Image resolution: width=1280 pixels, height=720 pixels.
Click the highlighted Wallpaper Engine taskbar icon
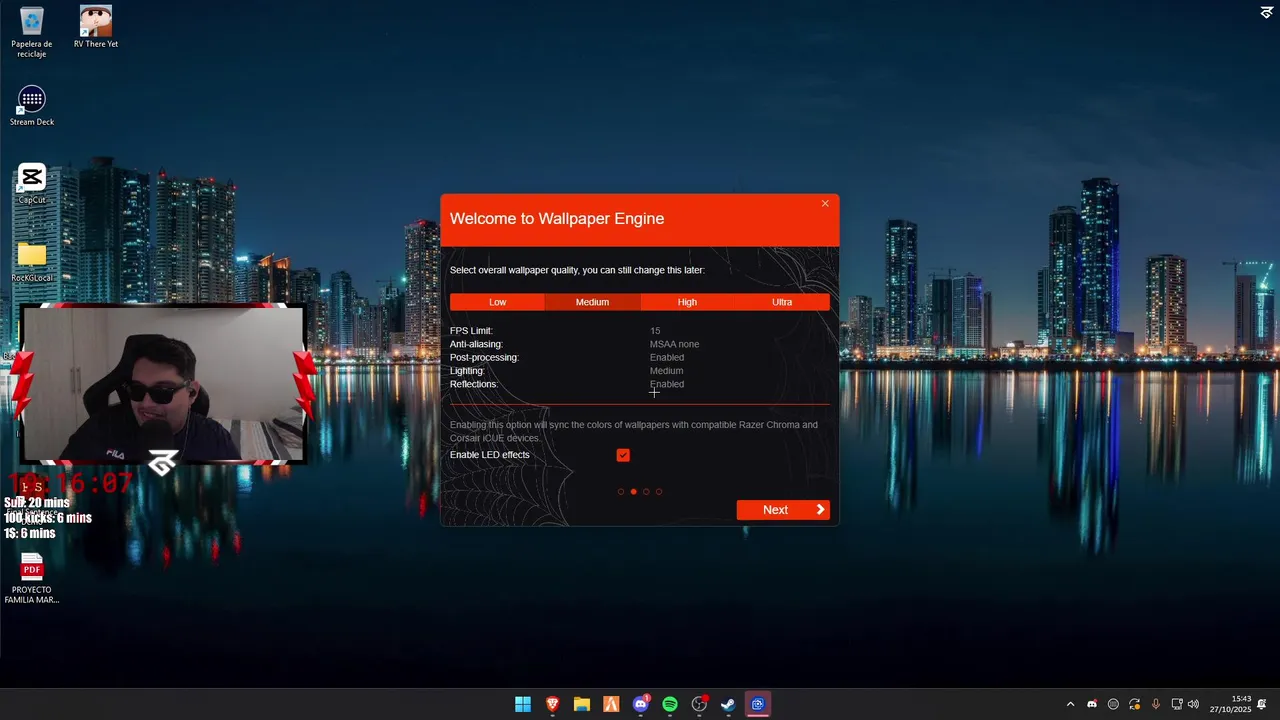click(x=758, y=704)
